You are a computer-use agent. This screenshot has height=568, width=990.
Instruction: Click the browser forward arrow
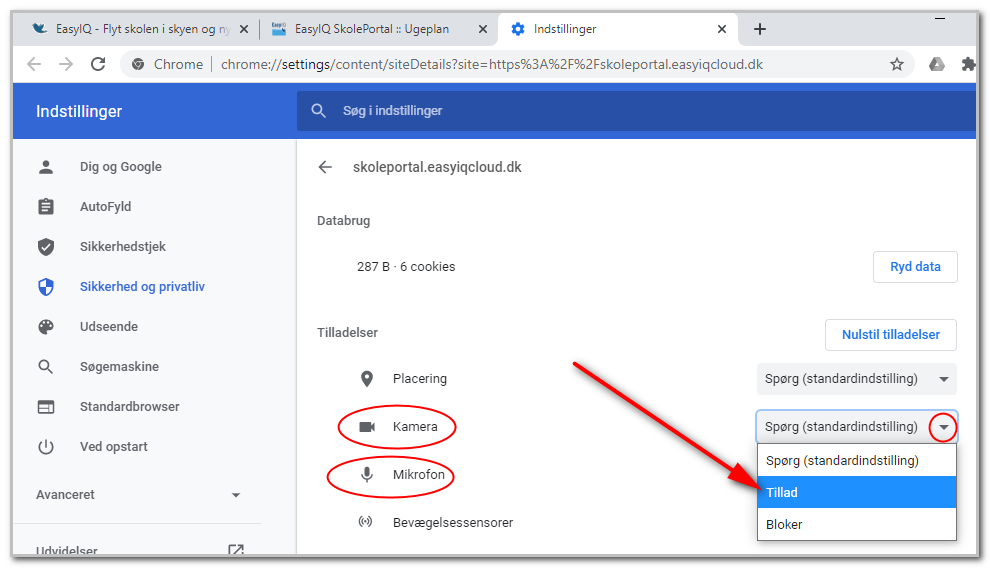pos(66,64)
